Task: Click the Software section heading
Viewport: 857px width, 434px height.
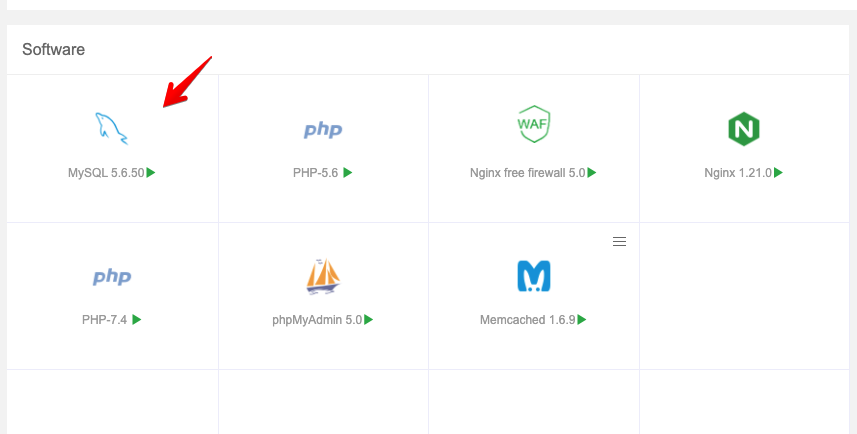Action: (54, 49)
